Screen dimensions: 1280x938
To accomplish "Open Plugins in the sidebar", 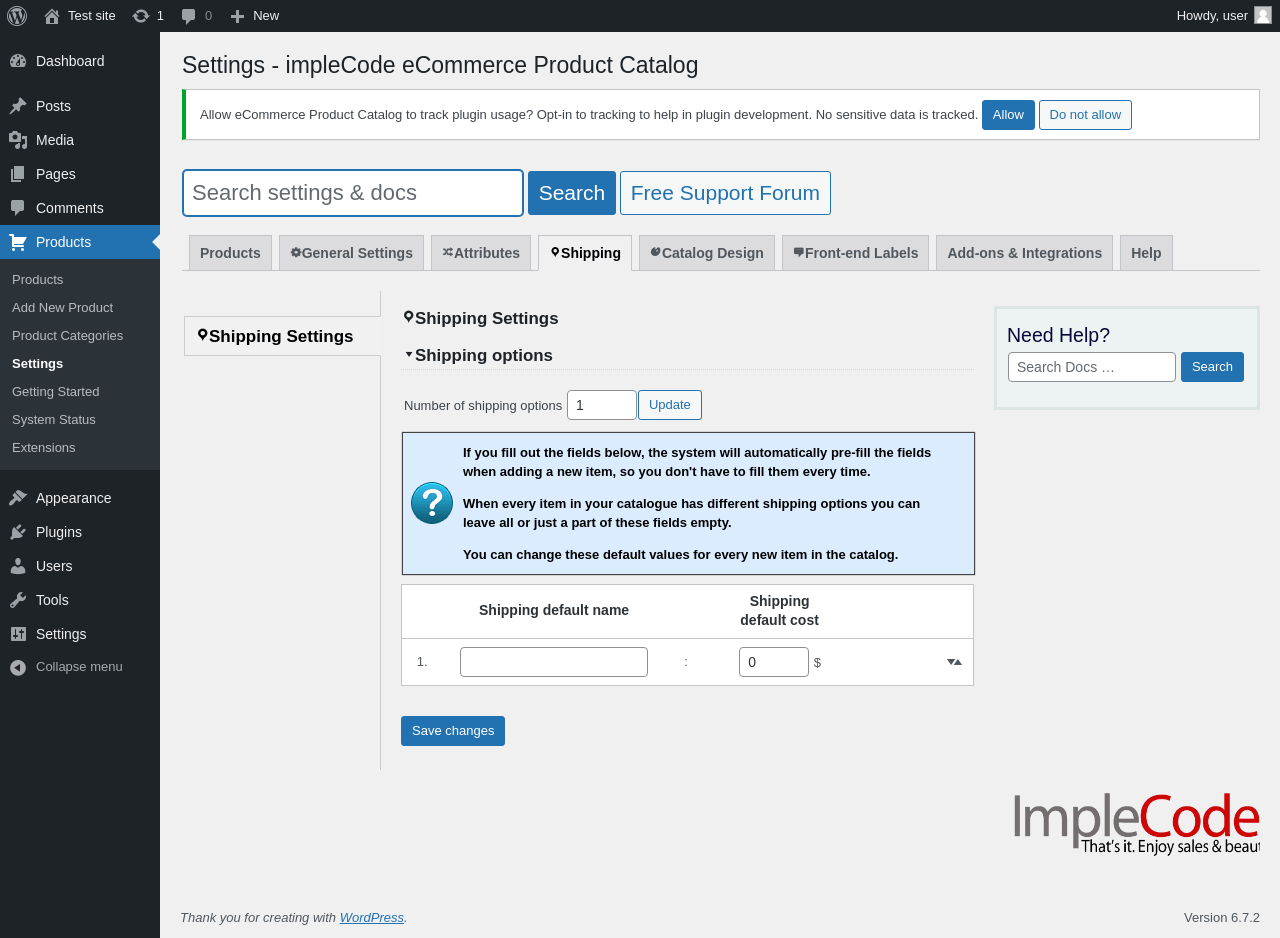I will click(58, 532).
